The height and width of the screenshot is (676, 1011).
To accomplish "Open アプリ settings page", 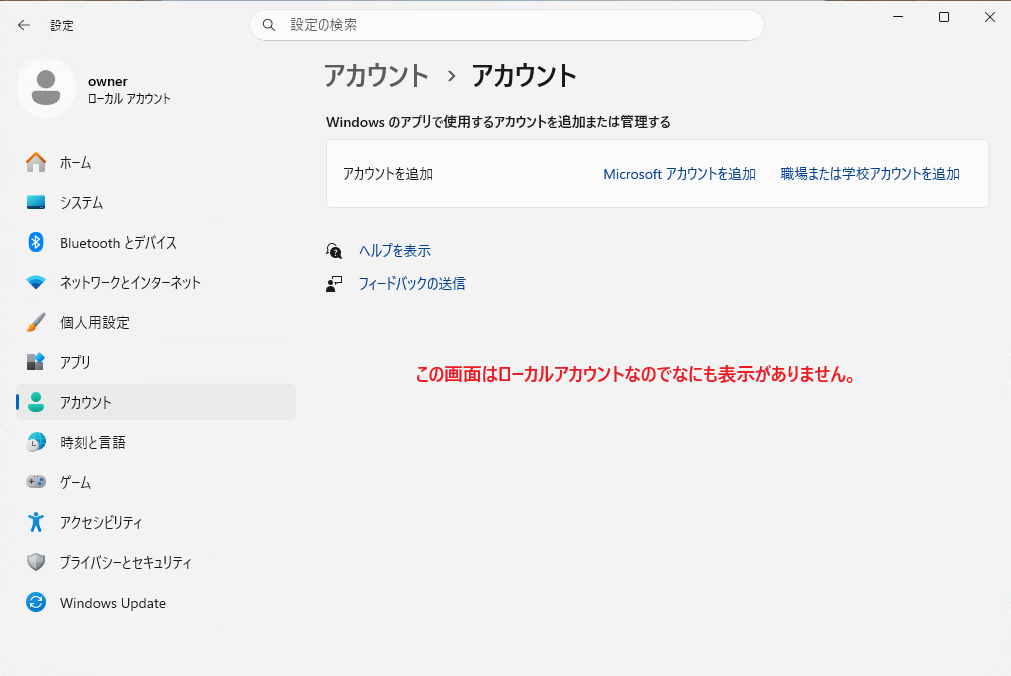I will [156, 362].
